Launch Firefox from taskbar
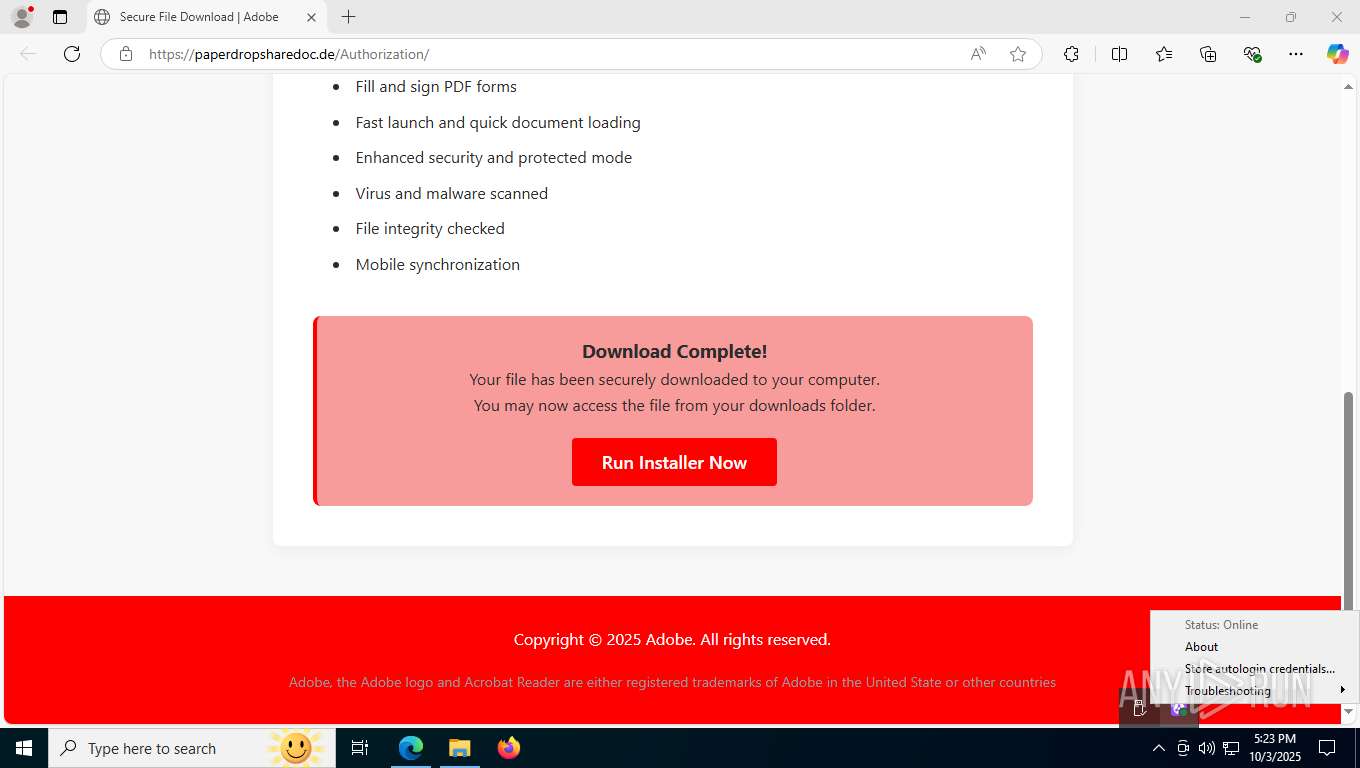Screen dimensions: 1360x768 [x=508, y=748]
